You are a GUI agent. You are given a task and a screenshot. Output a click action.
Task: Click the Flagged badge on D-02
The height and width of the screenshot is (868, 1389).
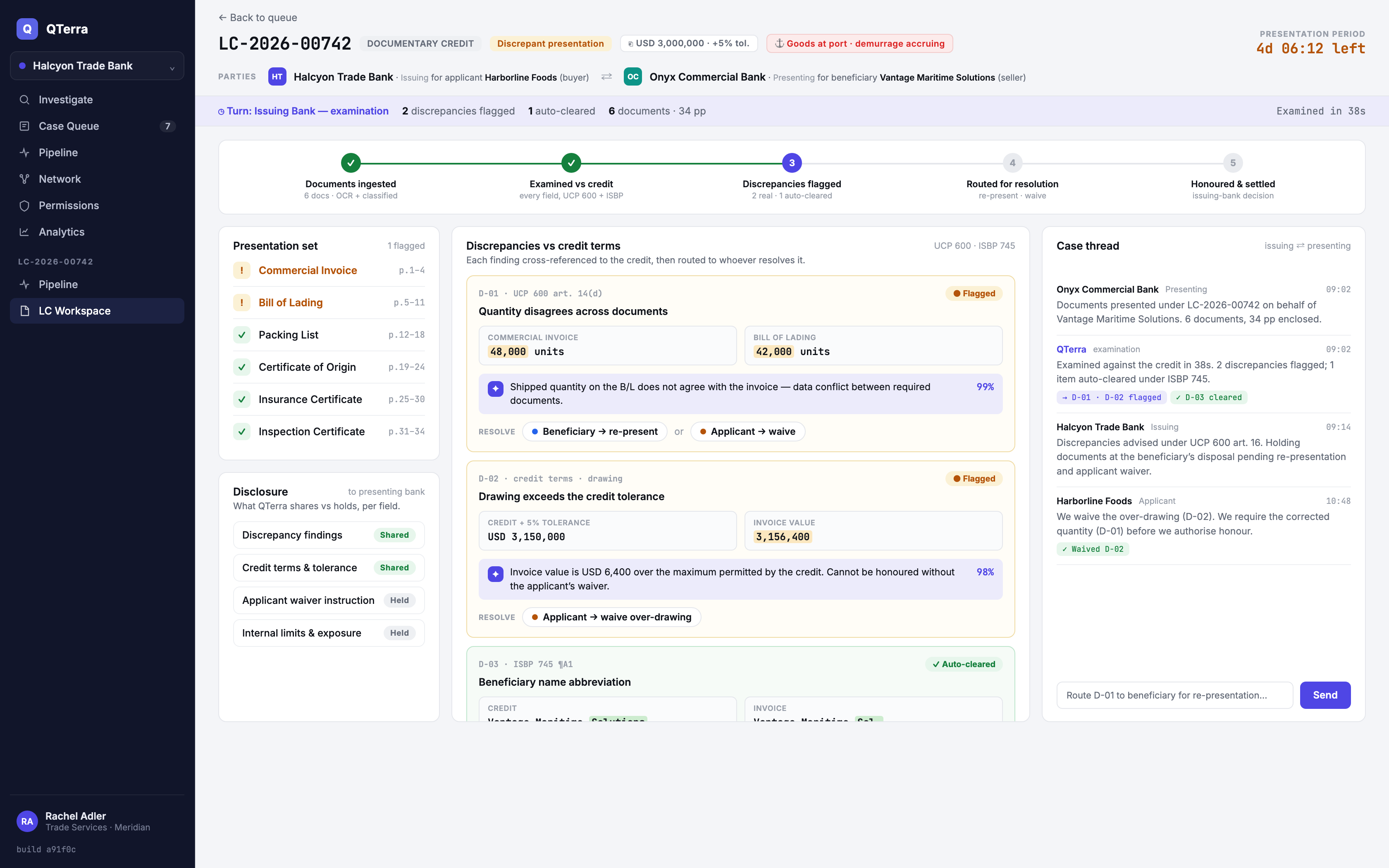click(974, 479)
